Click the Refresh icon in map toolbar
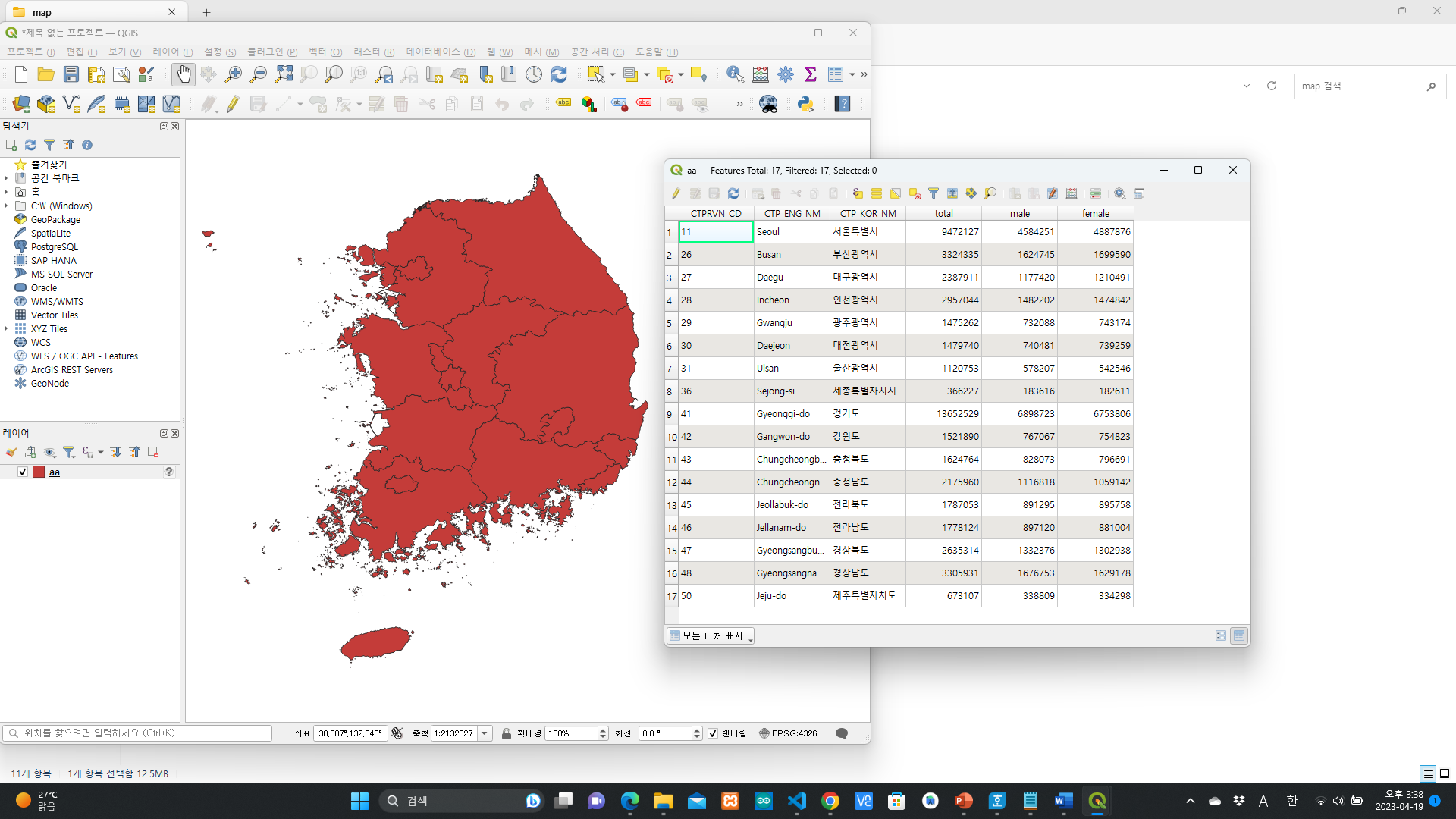Image resolution: width=1456 pixels, height=819 pixels. click(x=559, y=74)
